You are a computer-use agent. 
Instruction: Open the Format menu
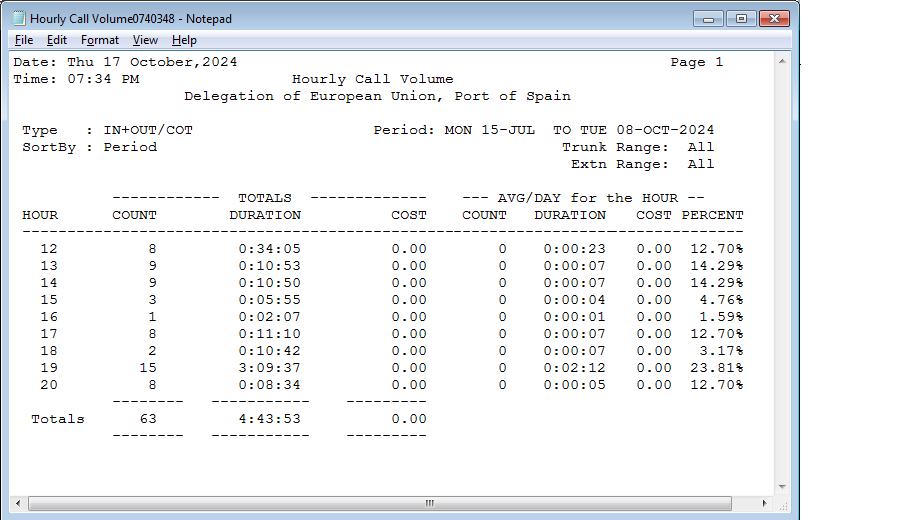pos(100,40)
